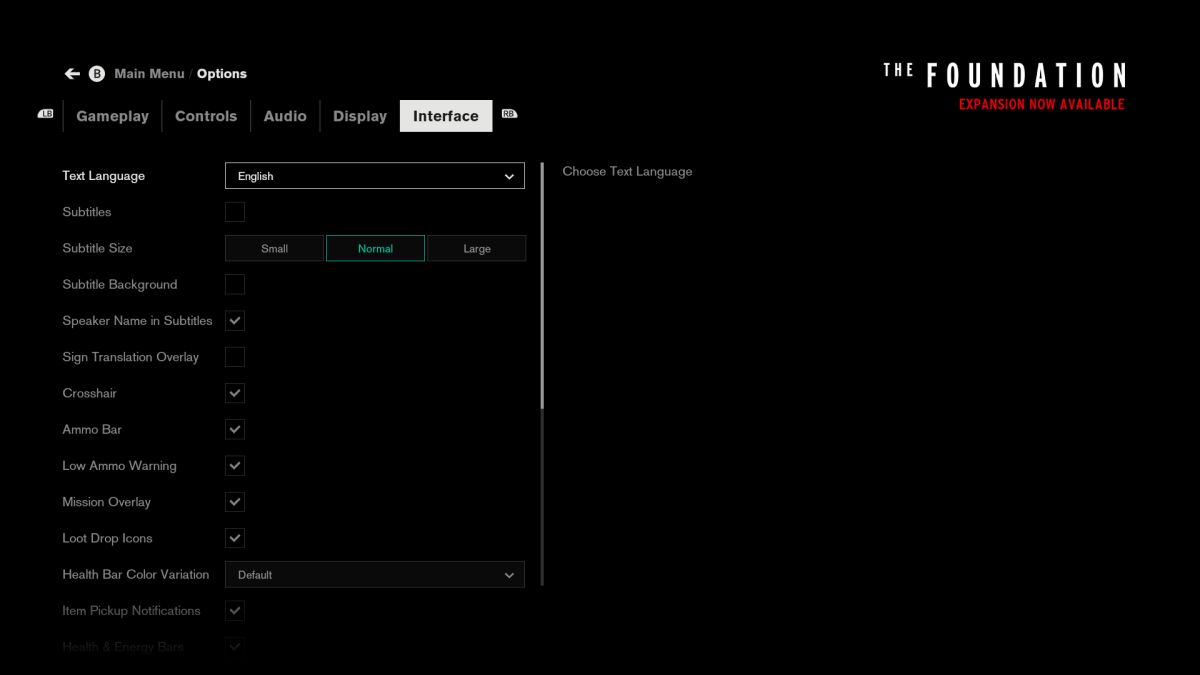Screen dimensions: 1200x675
Task: Open the Text Language dropdown
Action: 375,176
